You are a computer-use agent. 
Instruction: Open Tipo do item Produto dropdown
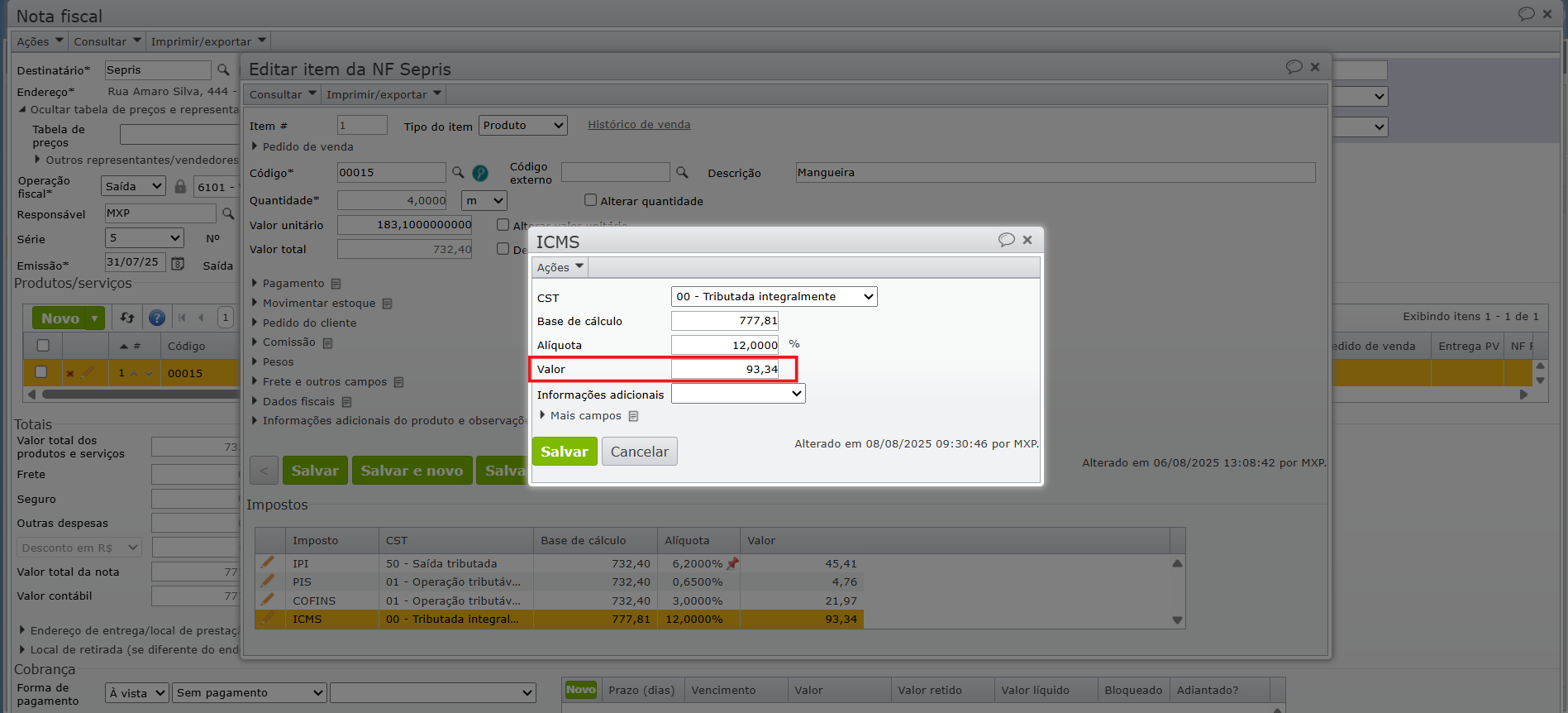click(523, 125)
